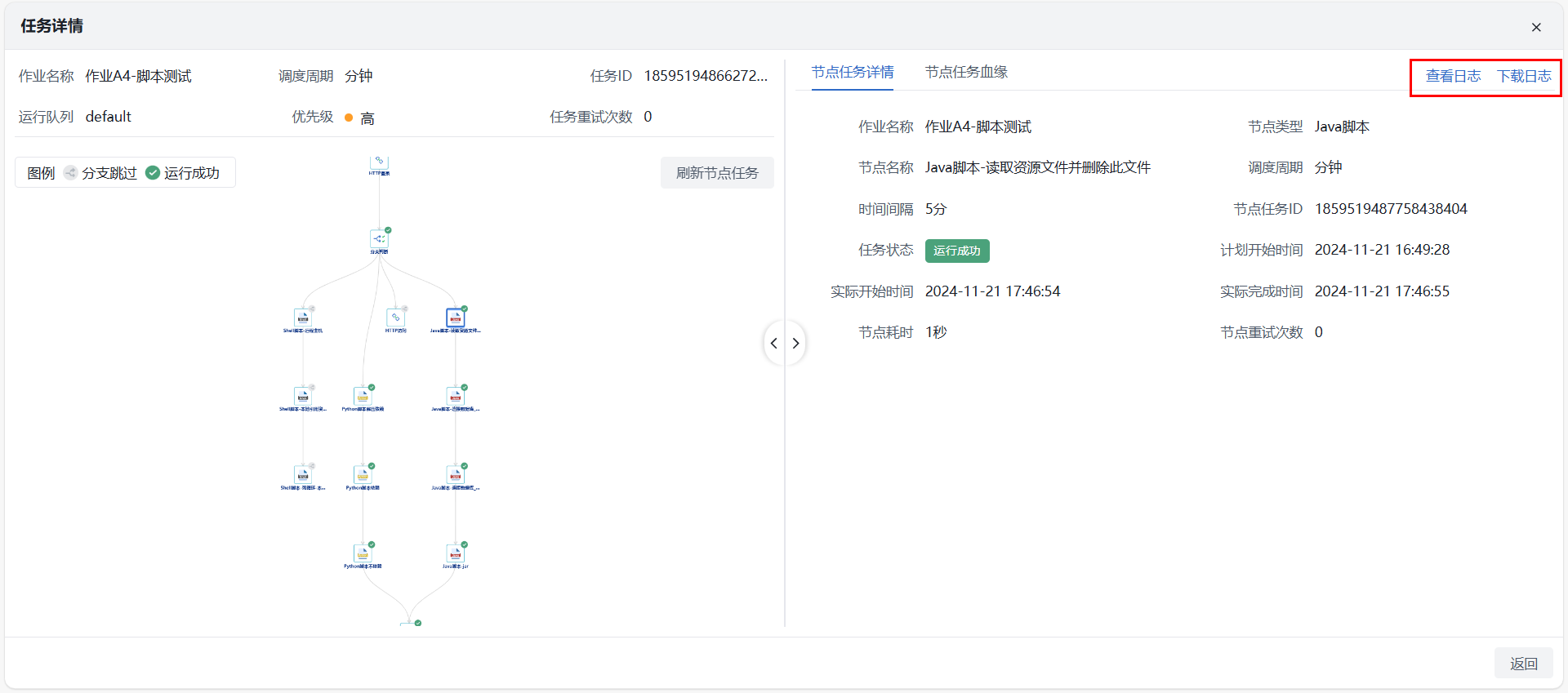Select second Python script node in middle column

click(x=363, y=474)
